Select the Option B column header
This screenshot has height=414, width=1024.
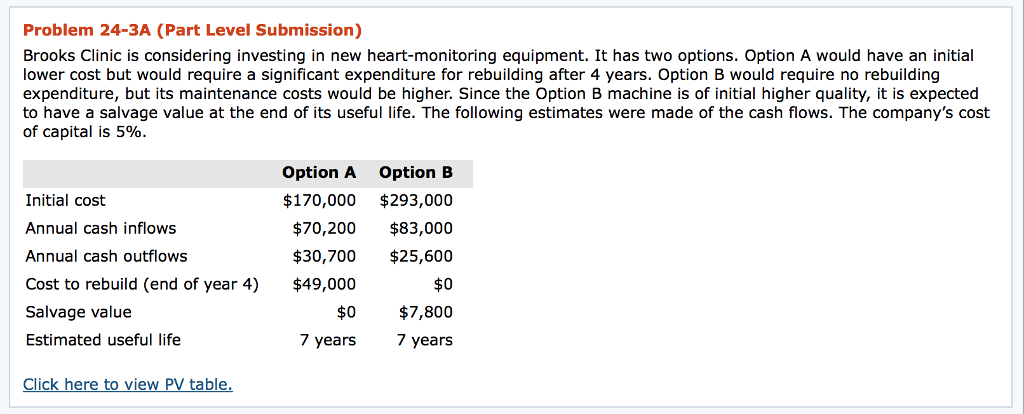(416, 172)
